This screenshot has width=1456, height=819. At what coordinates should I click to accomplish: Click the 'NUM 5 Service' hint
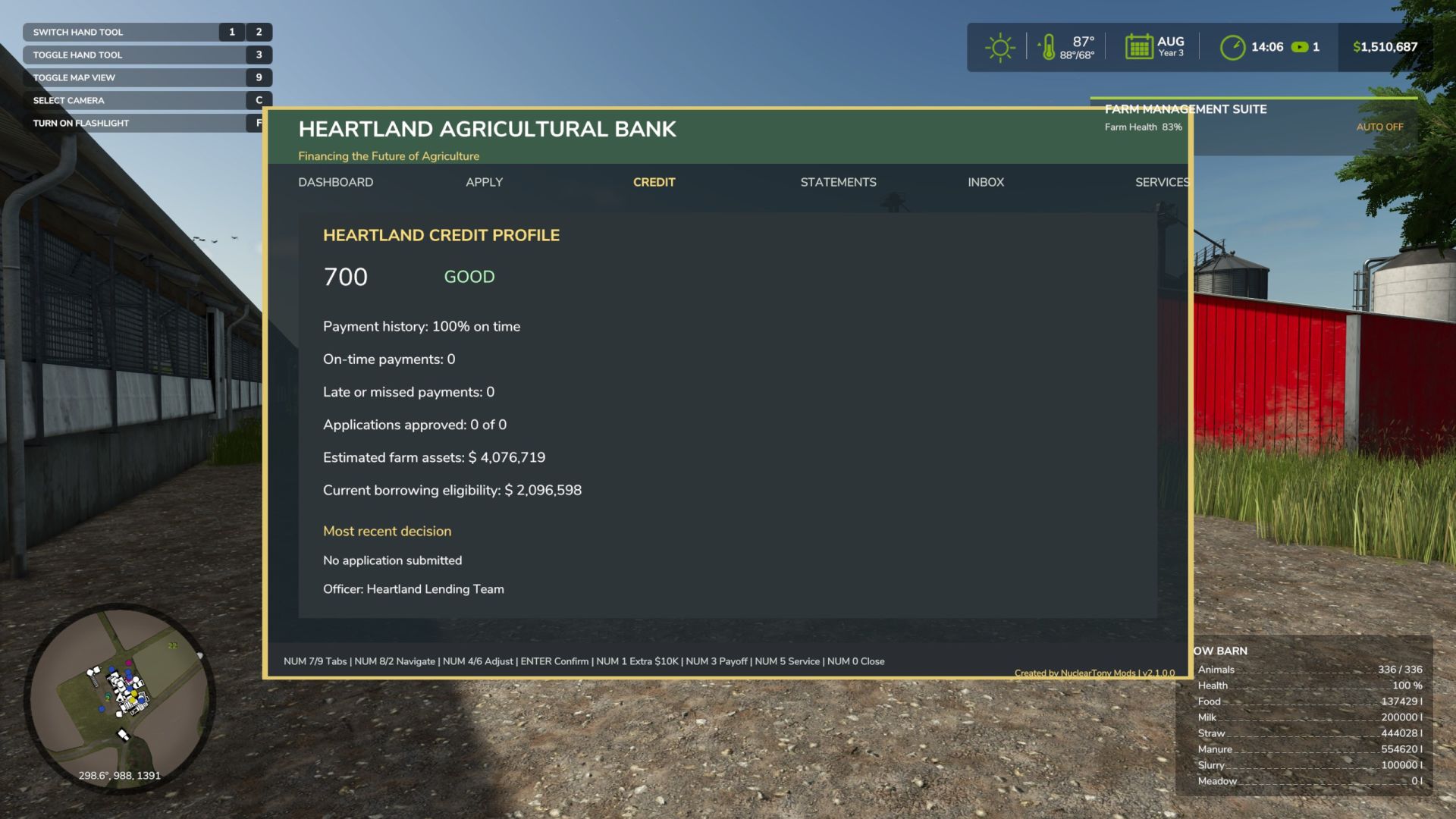[x=787, y=661]
